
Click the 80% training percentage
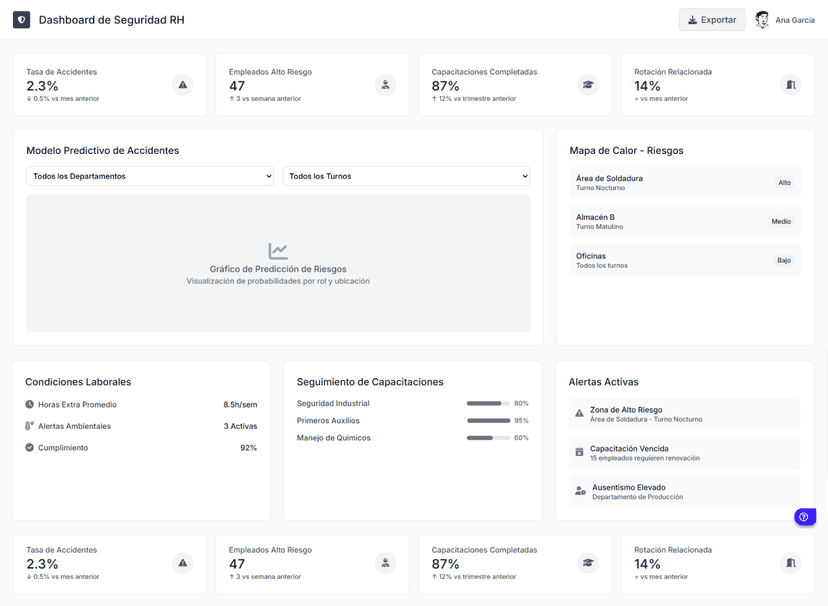(521, 403)
